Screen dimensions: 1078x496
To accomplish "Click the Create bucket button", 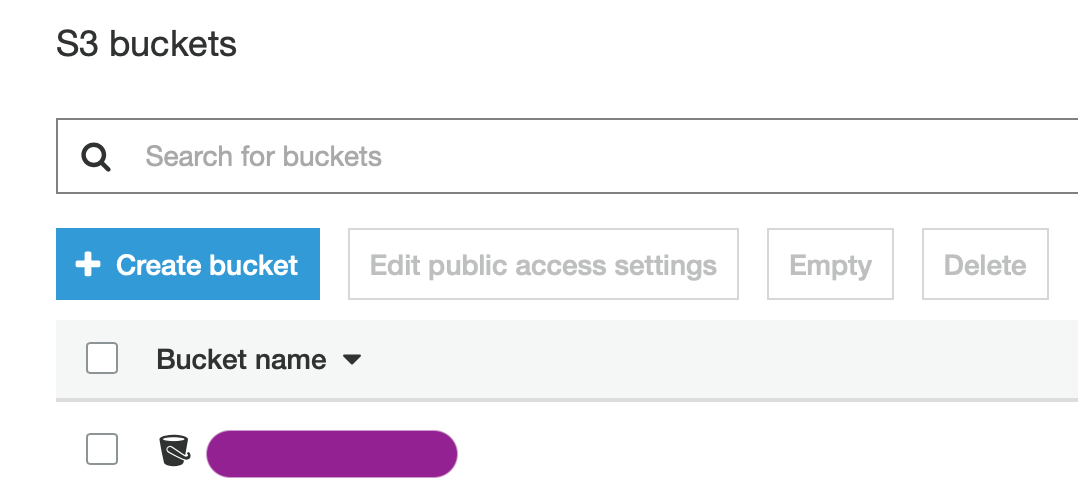I will pos(188,264).
